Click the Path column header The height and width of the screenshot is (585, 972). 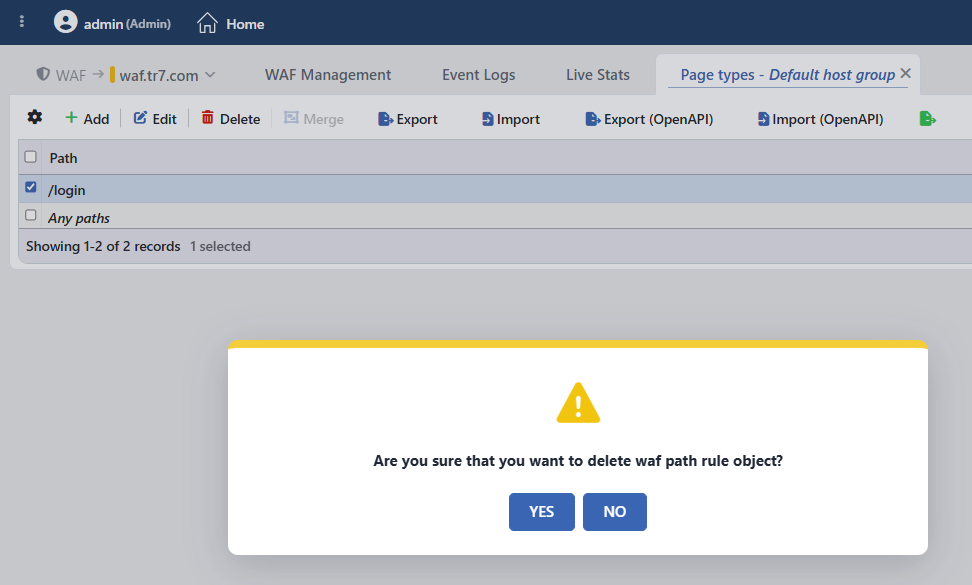(63, 158)
